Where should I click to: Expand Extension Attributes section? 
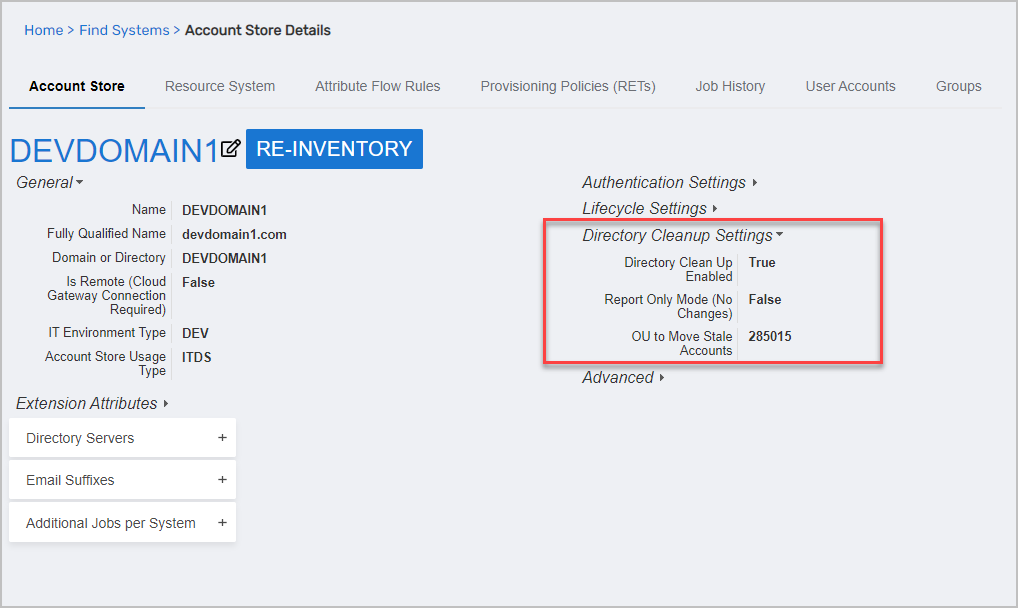[x=92, y=404]
